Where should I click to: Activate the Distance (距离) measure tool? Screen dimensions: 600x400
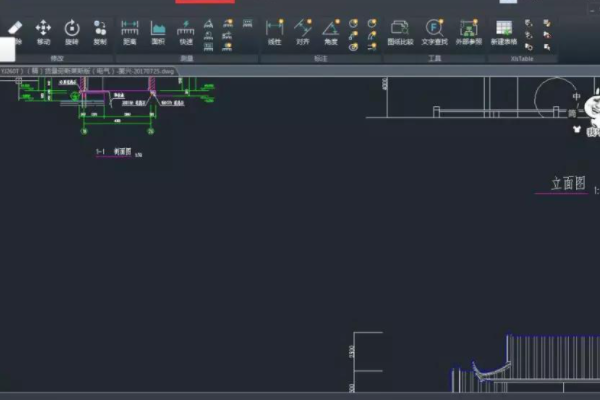(130, 31)
